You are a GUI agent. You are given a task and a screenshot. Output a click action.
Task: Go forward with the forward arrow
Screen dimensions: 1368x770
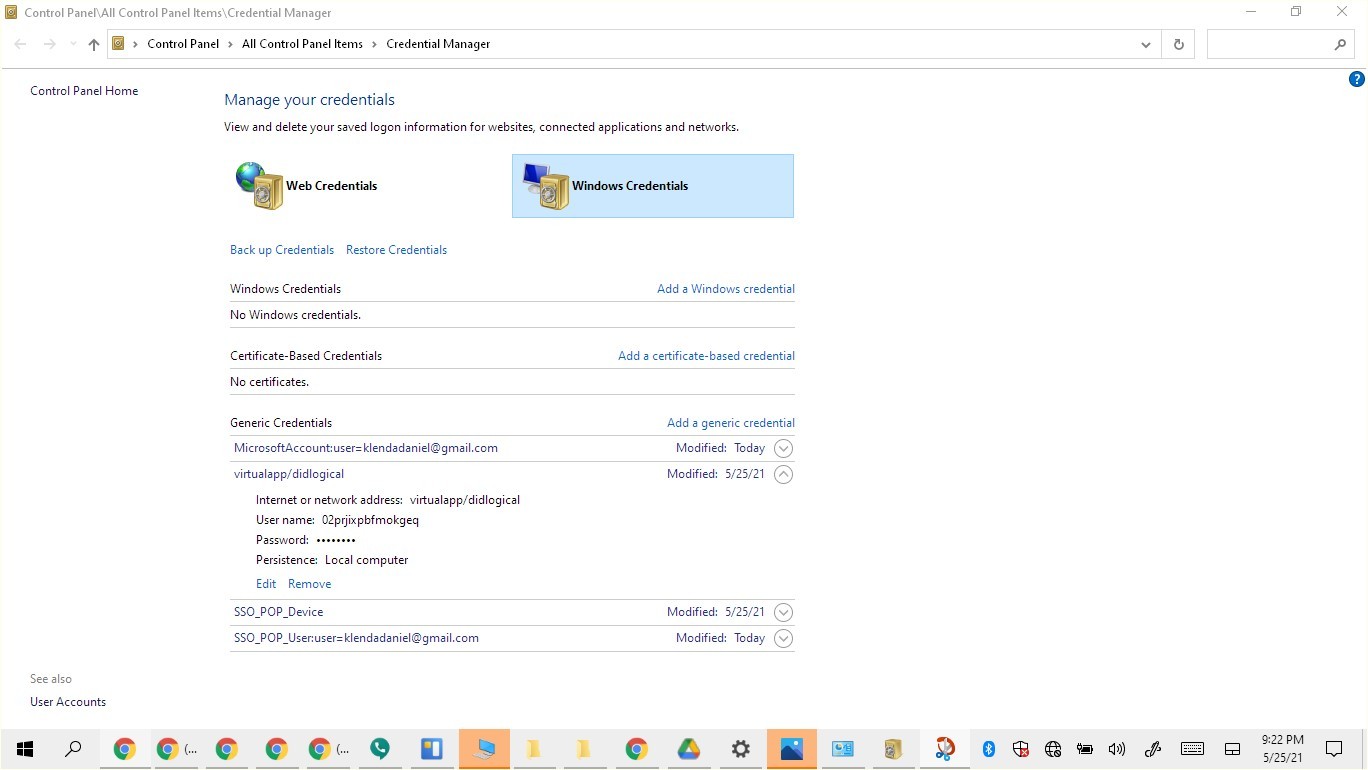49,44
